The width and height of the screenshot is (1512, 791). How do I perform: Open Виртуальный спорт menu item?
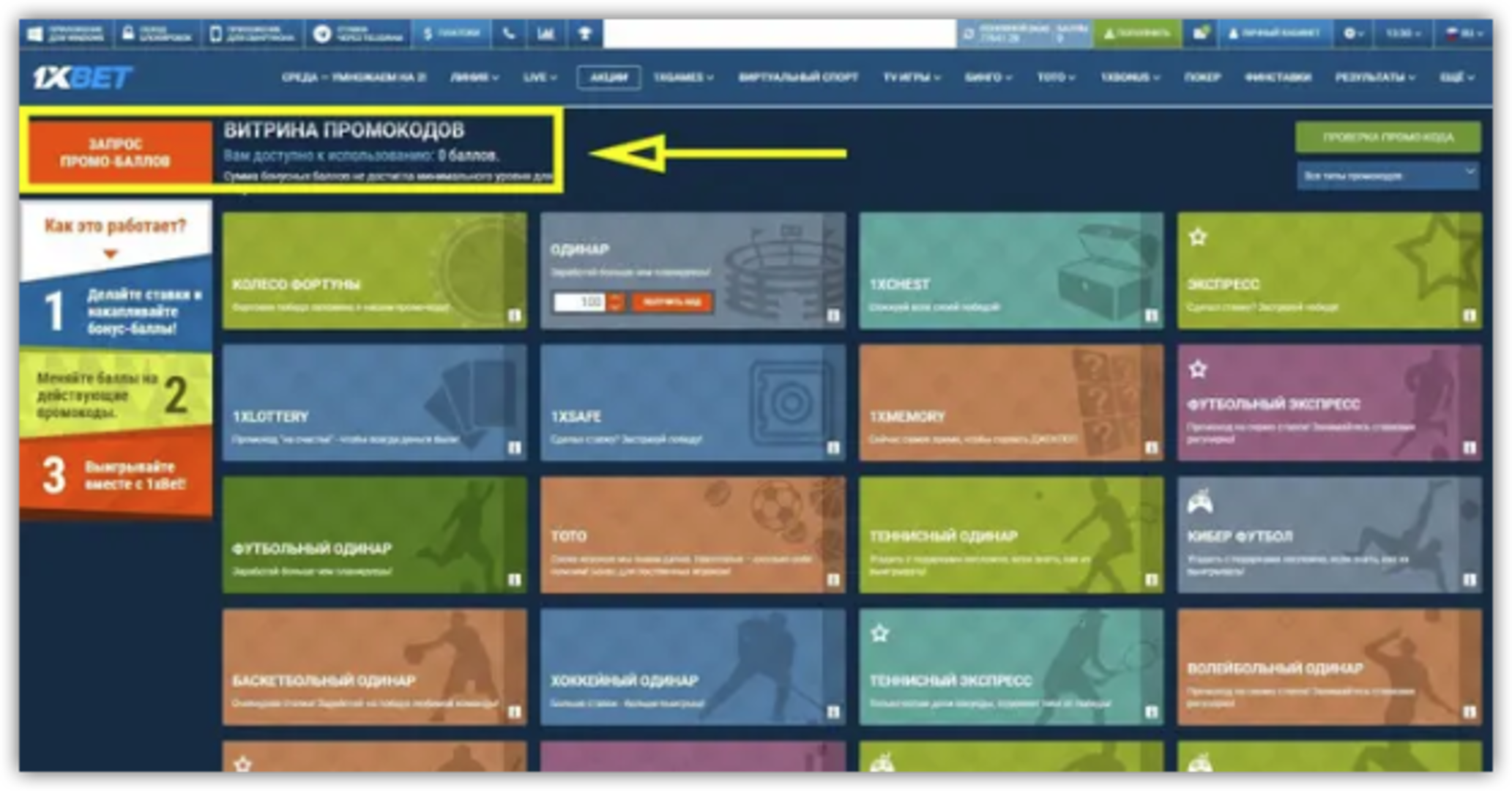coord(798,77)
